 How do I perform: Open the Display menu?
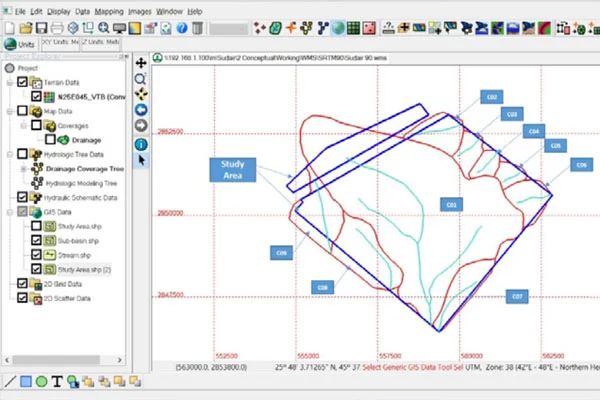click(59, 11)
